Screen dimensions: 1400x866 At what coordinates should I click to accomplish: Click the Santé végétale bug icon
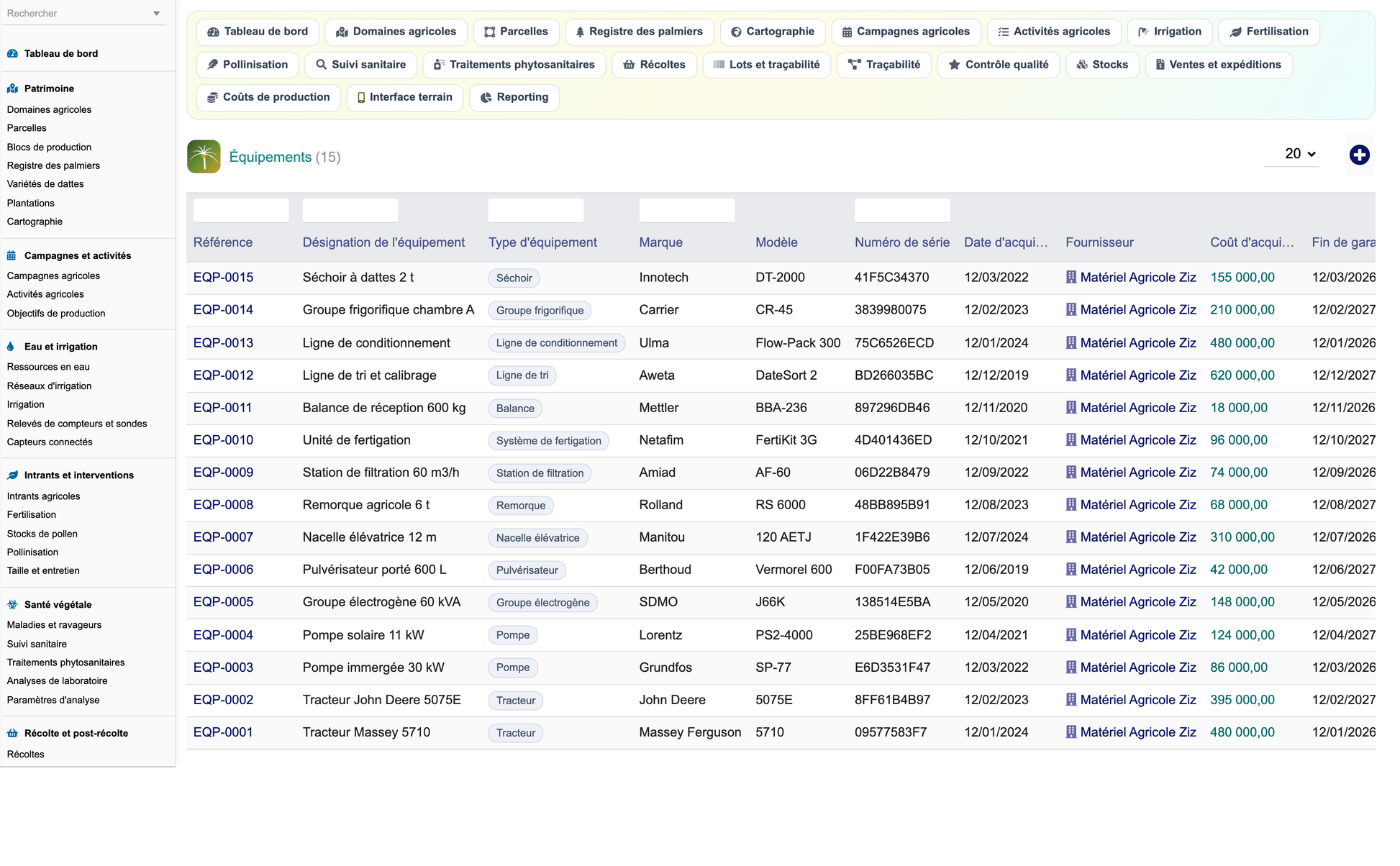click(12, 604)
